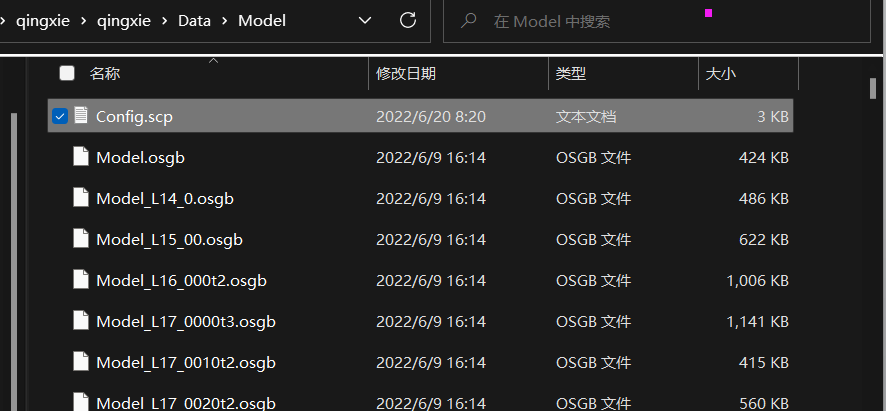The width and height of the screenshot is (886, 411).
Task: Click the Config.scp text document icon
Action: click(x=81, y=116)
